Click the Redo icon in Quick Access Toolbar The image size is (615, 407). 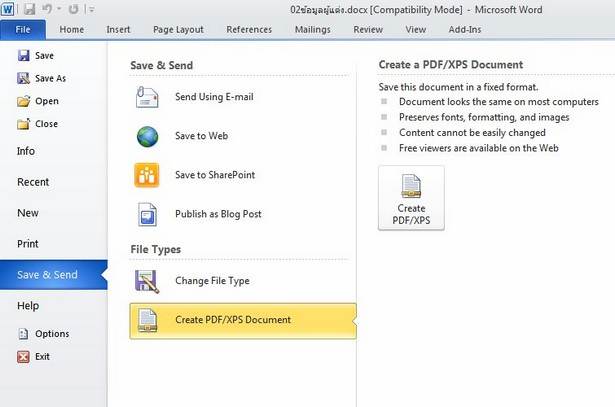click(73, 9)
